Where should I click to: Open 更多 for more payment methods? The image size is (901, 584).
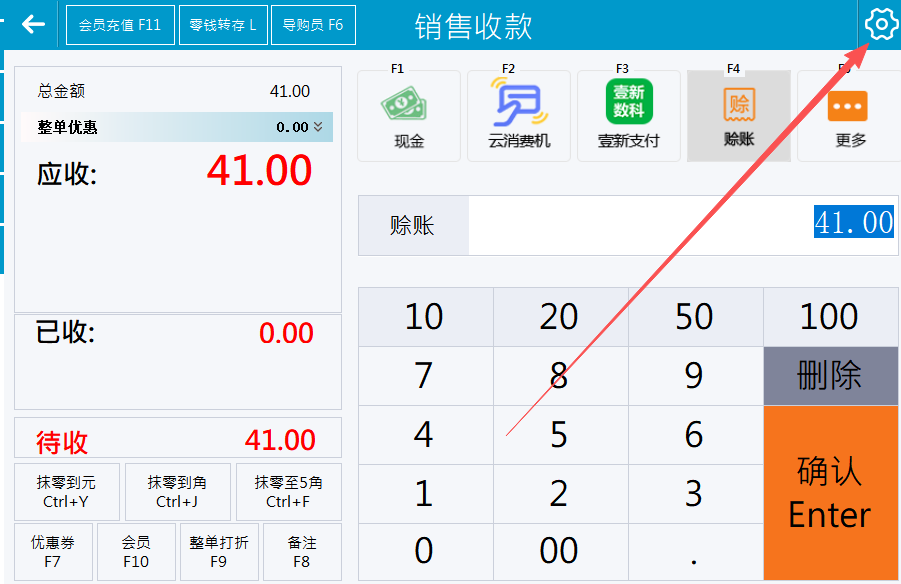point(850,116)
